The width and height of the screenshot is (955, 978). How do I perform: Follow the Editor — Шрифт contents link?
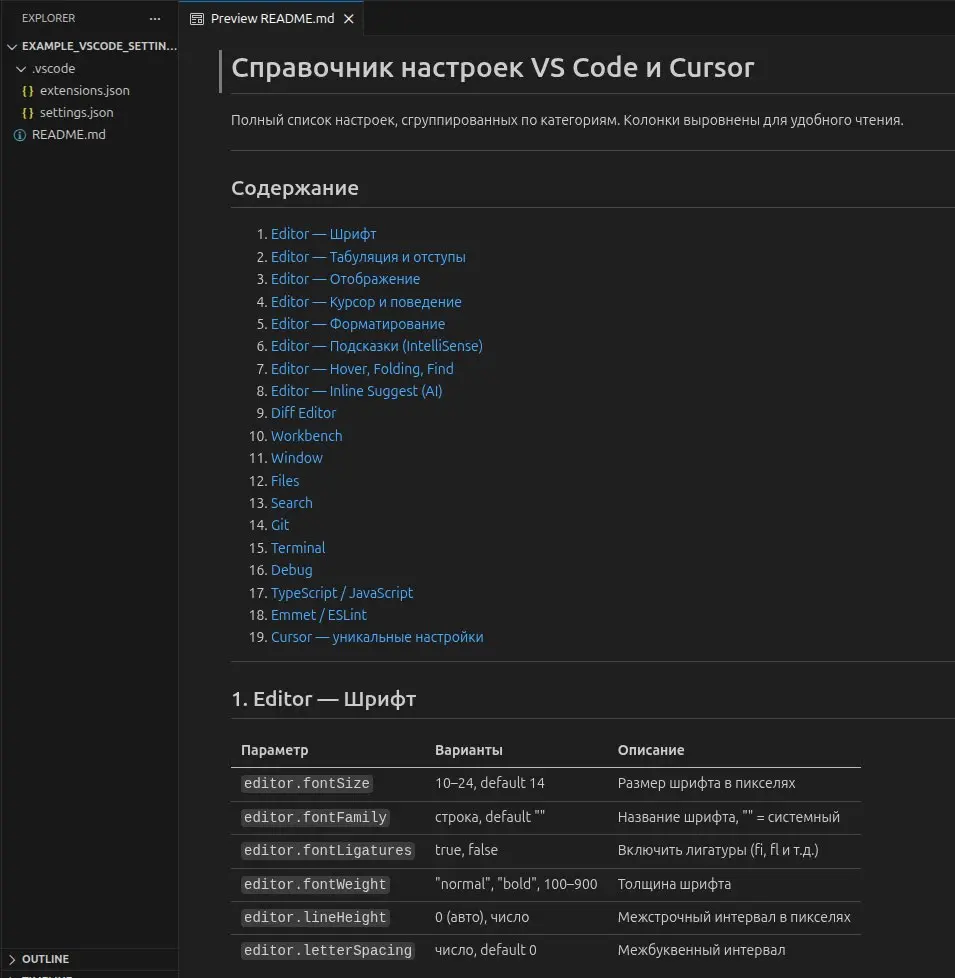[323, 234]
